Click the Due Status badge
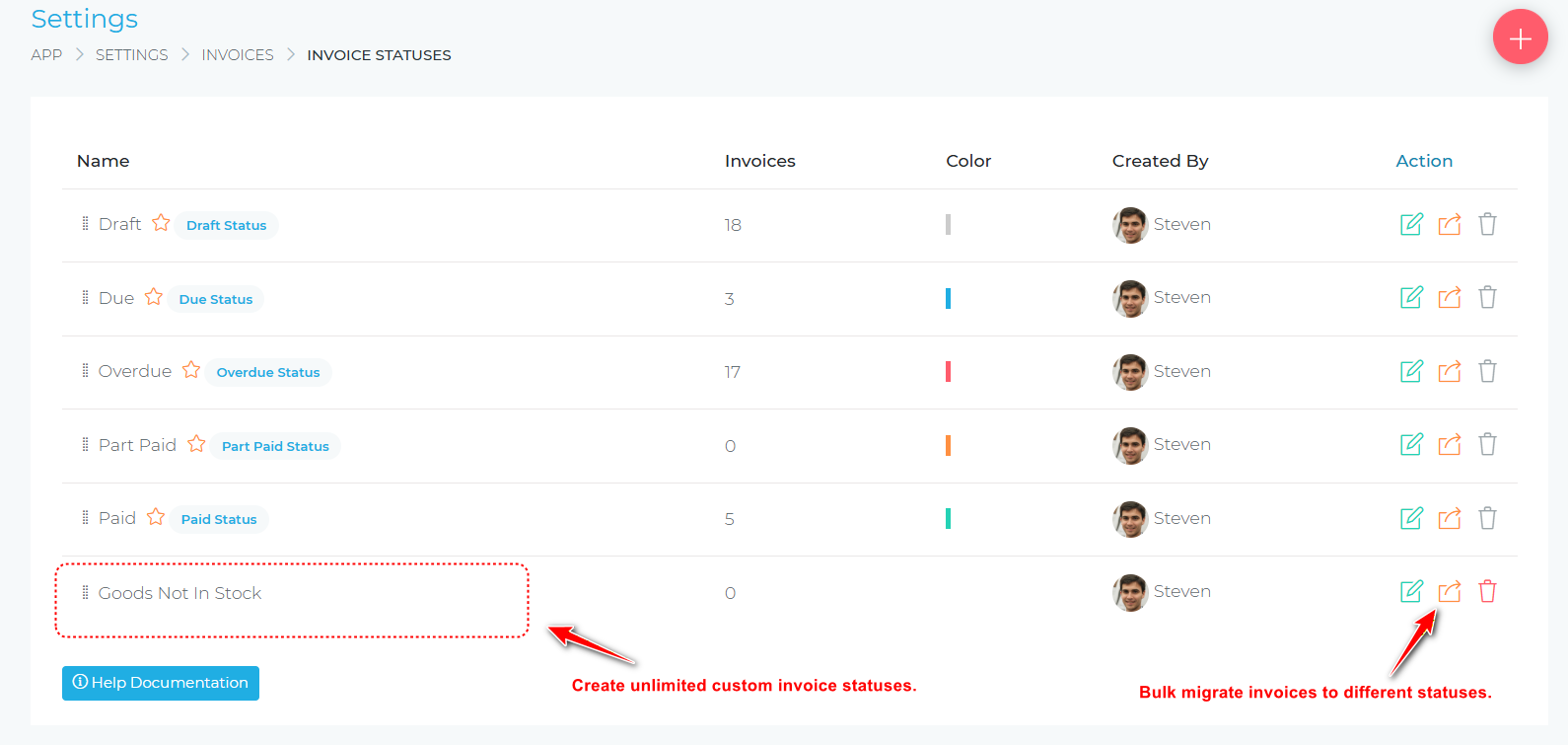The width and height of the screenshot is (1568, 745). (214, 299)
